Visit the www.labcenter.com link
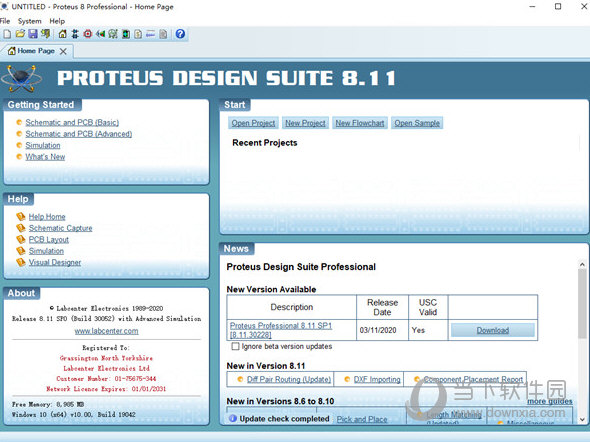This screenshot has height=442, width=590. point(106,331)
